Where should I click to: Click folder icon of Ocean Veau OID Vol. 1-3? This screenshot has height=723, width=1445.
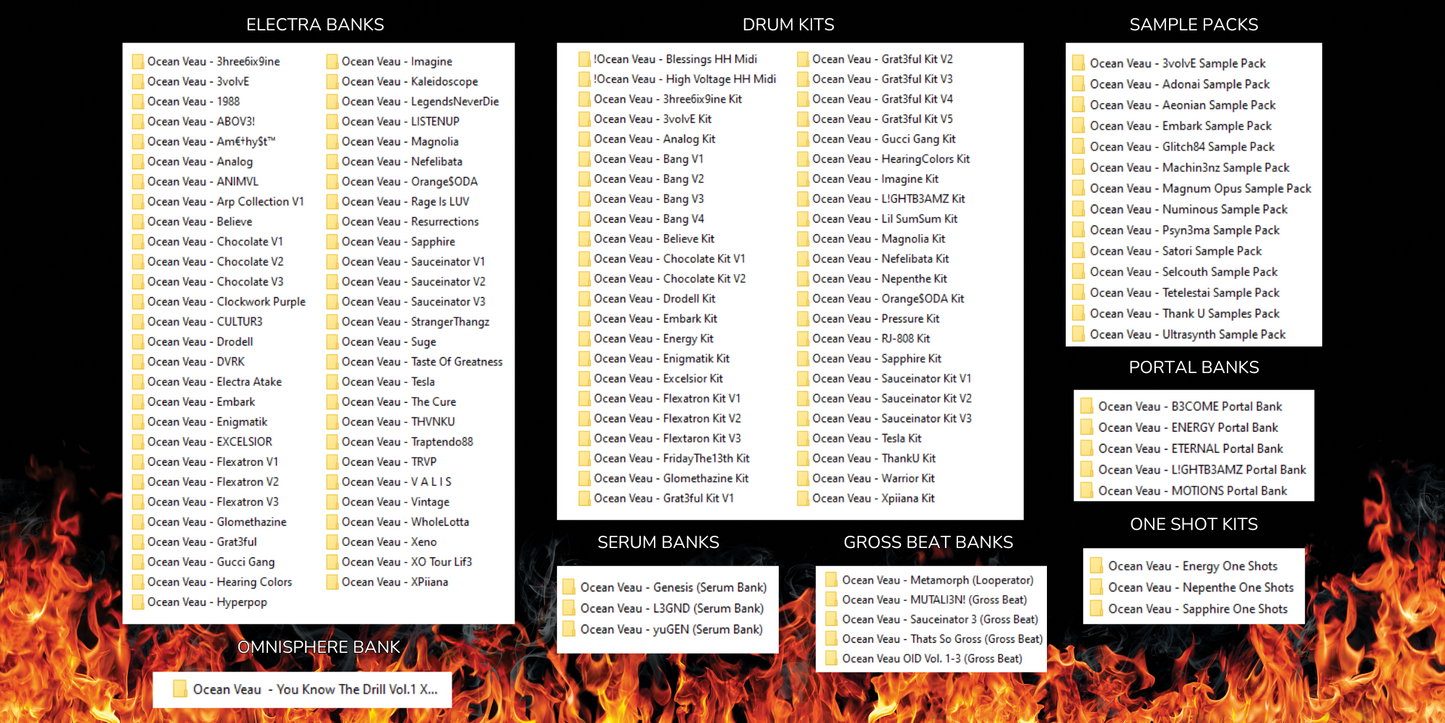click(x=831, y=658)
